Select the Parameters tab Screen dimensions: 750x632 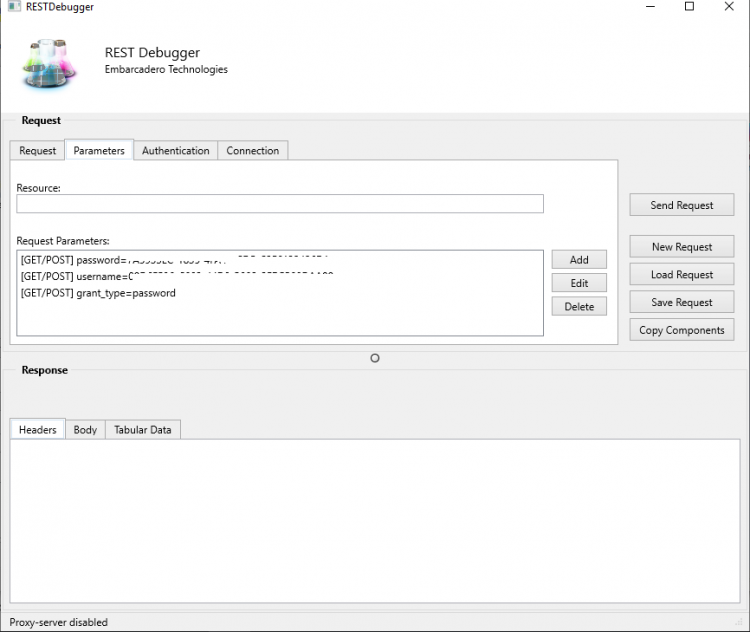(x=99, y=150)
